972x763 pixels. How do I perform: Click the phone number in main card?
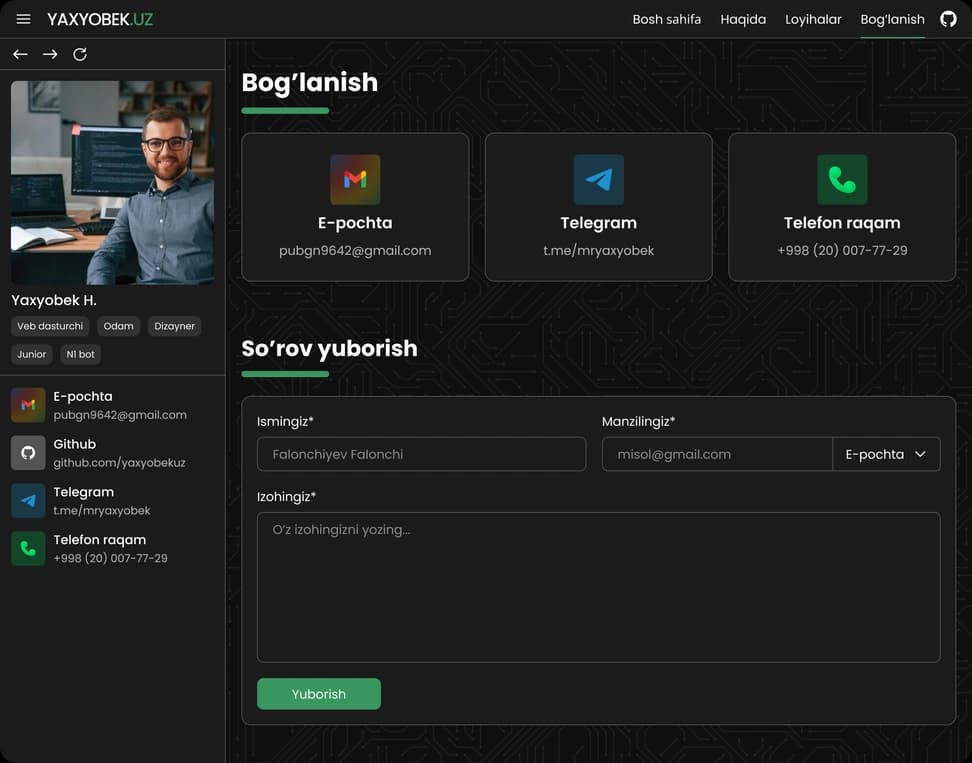842,250
